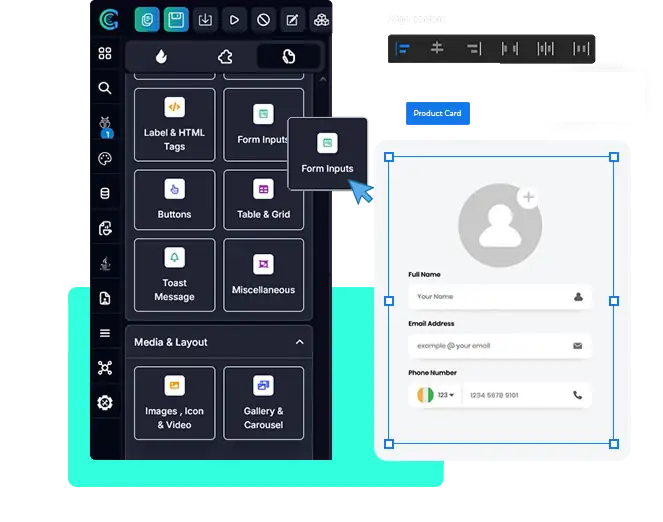Select the Table & Grid card

[x=263, y=200]
